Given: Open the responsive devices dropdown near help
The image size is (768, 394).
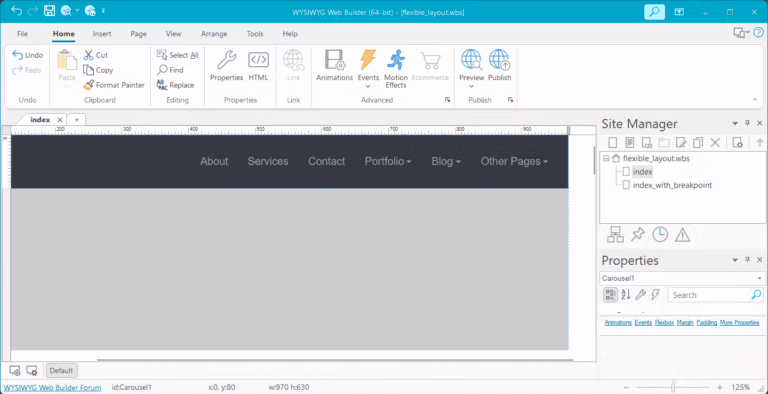Looking at the screenshot, I should (741, 33).
